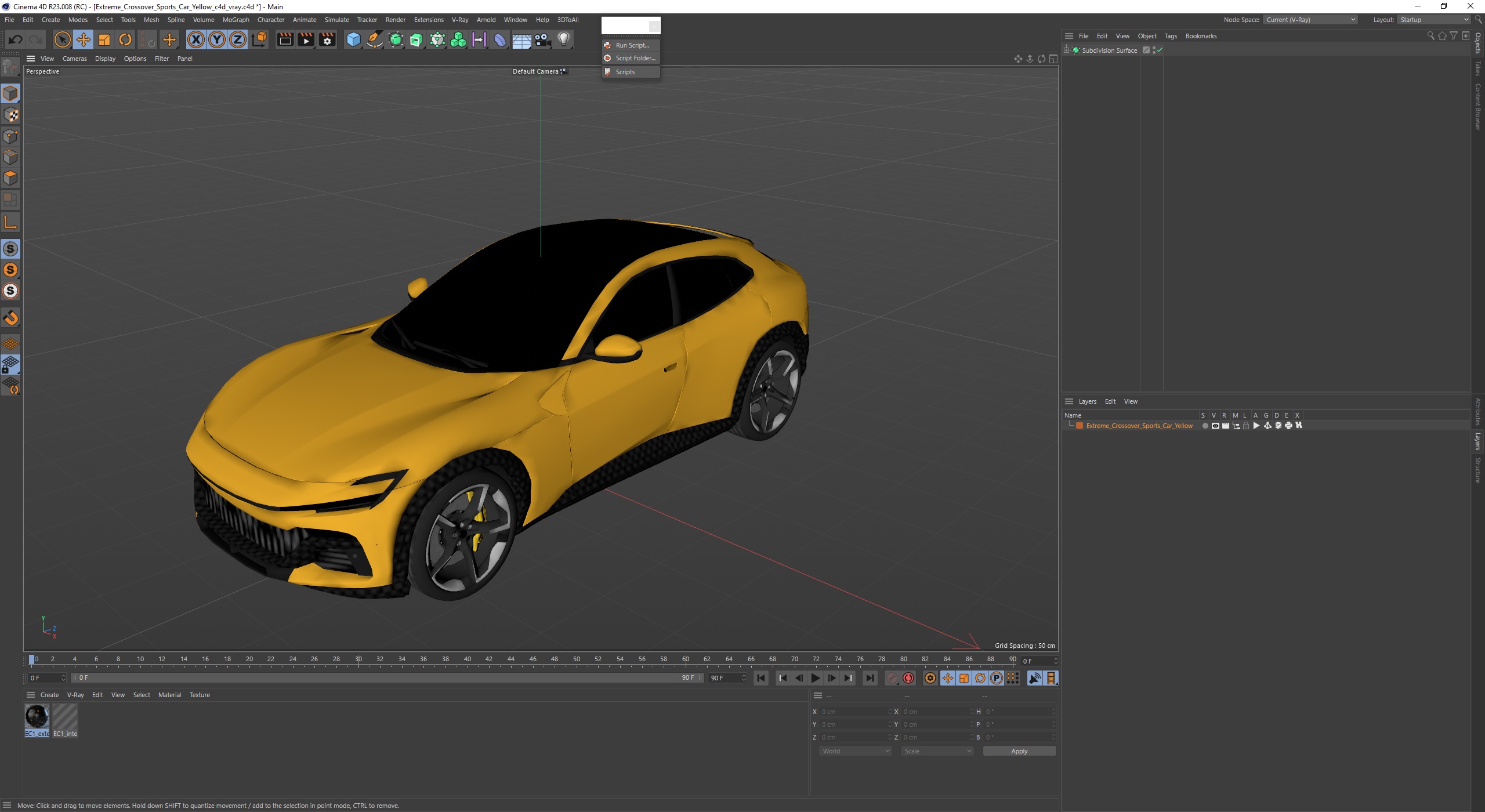Click the X position input field

[855, 712]
